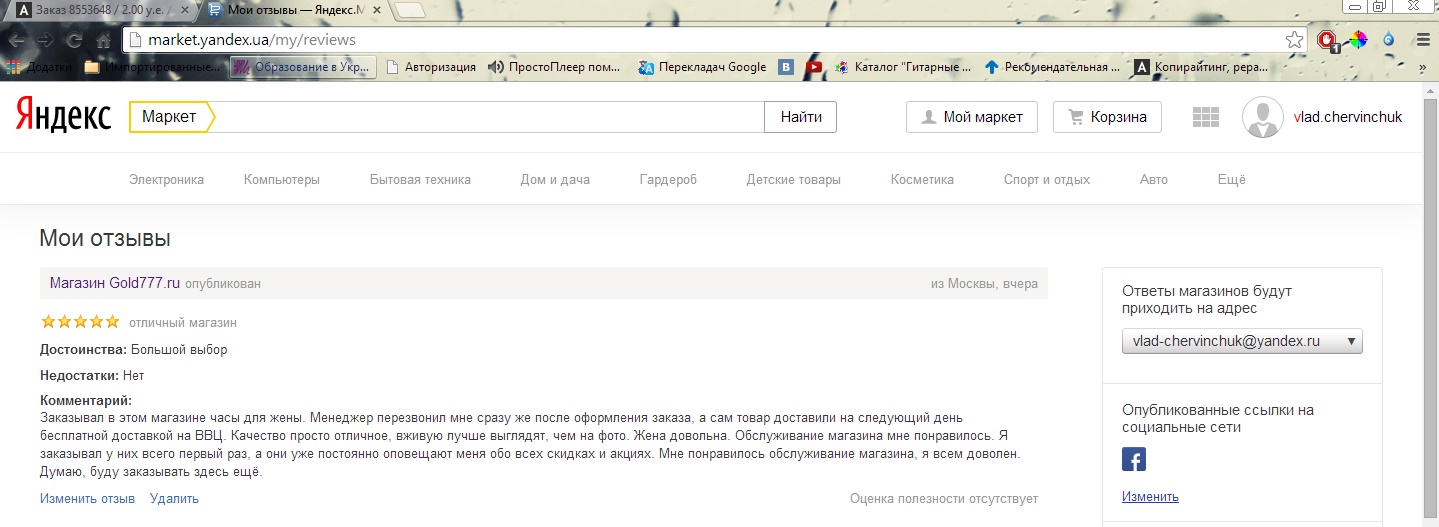The height and width of the screenshot is (527, 1439).
Task: Click the Найти search button
Action: (801, 117)
